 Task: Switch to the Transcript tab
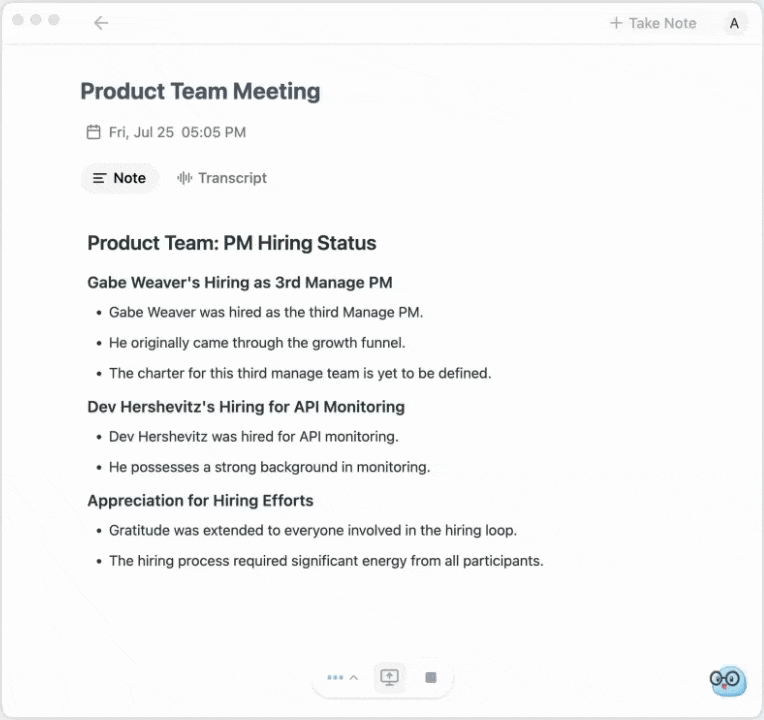(222, 178)
